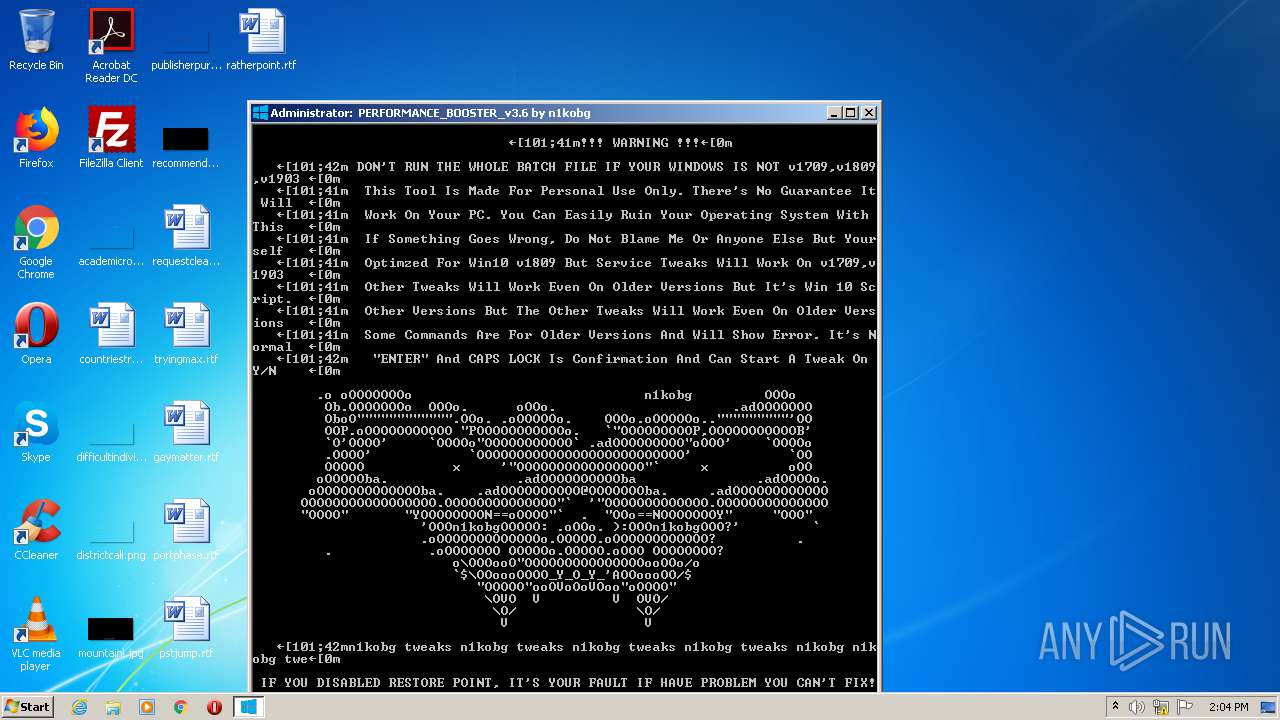Open the console window system menu icon

[x=260, y=113]
